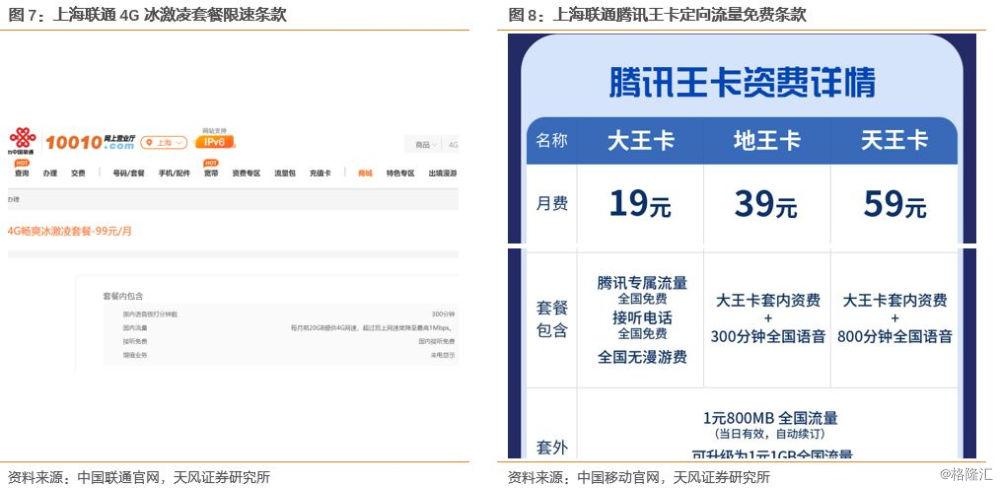Go to the 充值卡 section
The height and width of the screenshot is (488, 1000).
coord(320,173)
